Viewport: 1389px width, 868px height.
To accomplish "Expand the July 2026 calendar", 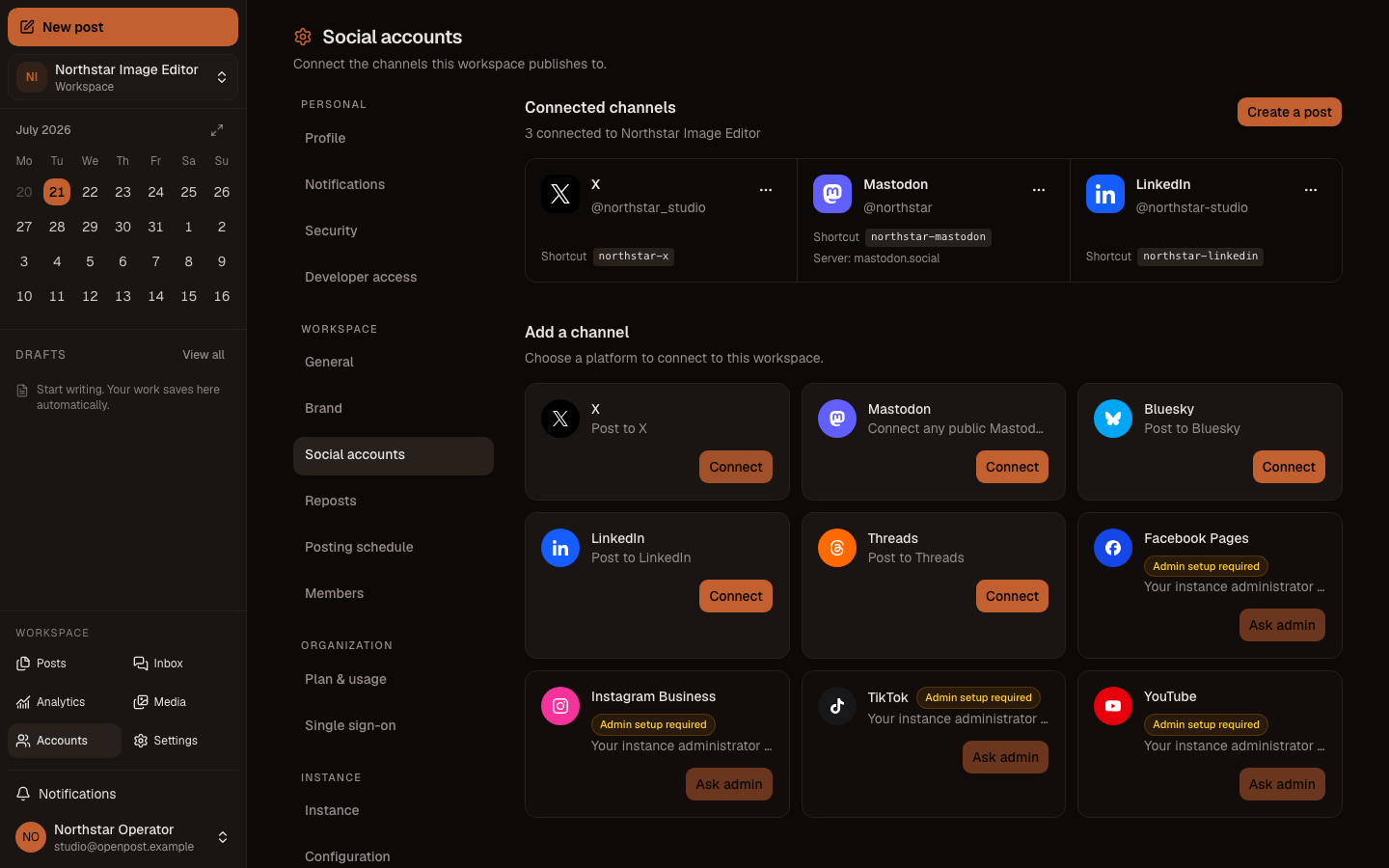I will tap(217, 130).
